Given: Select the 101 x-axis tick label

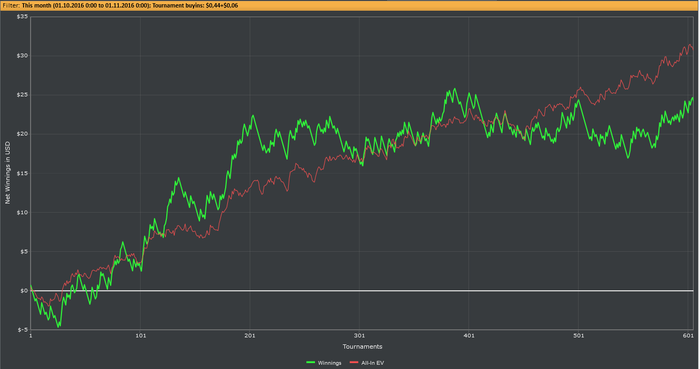Looking at the screenshot, I should click(x=141, y=336).
